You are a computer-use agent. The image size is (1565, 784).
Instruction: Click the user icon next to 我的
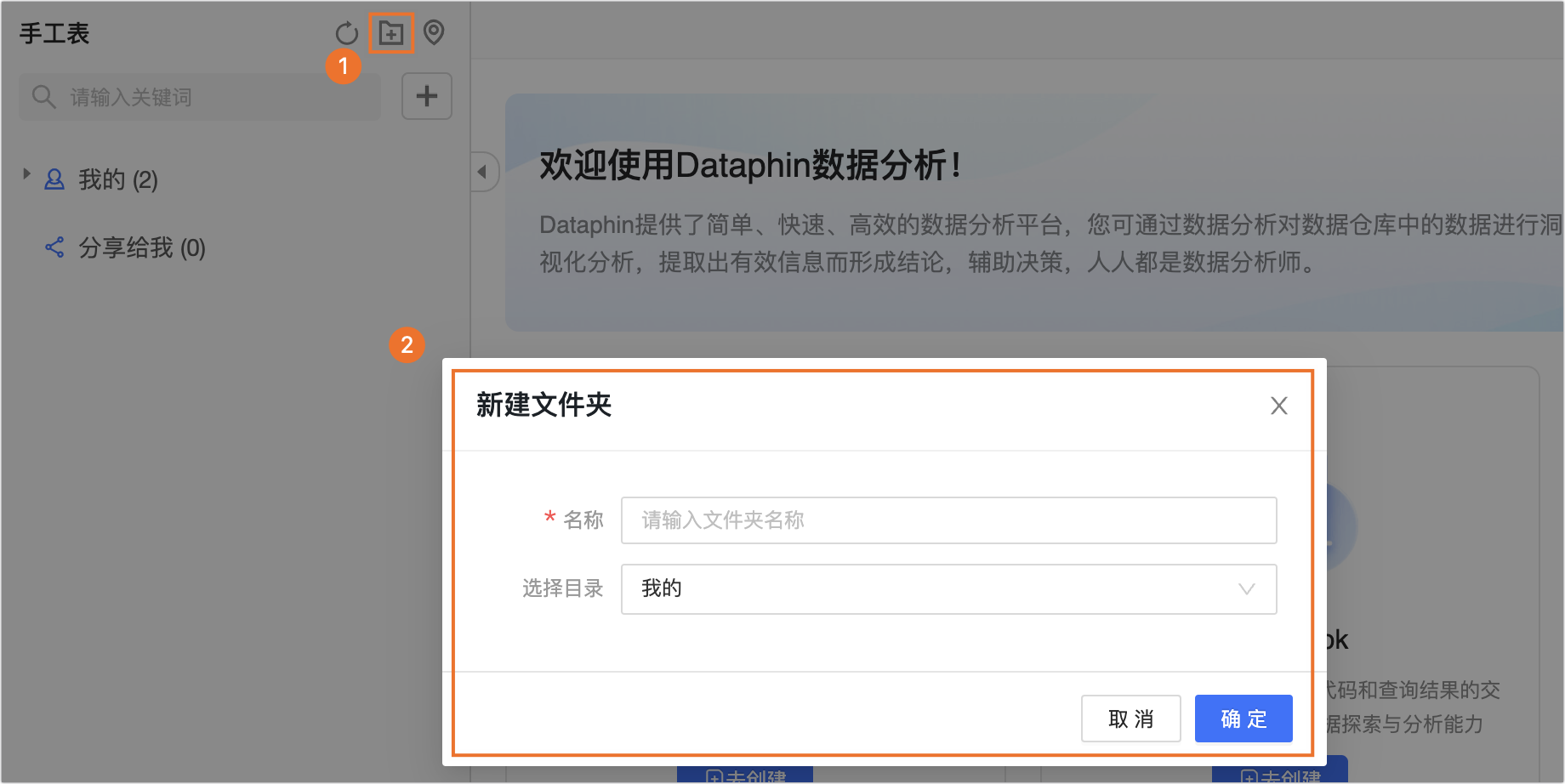tap(54, 179)
